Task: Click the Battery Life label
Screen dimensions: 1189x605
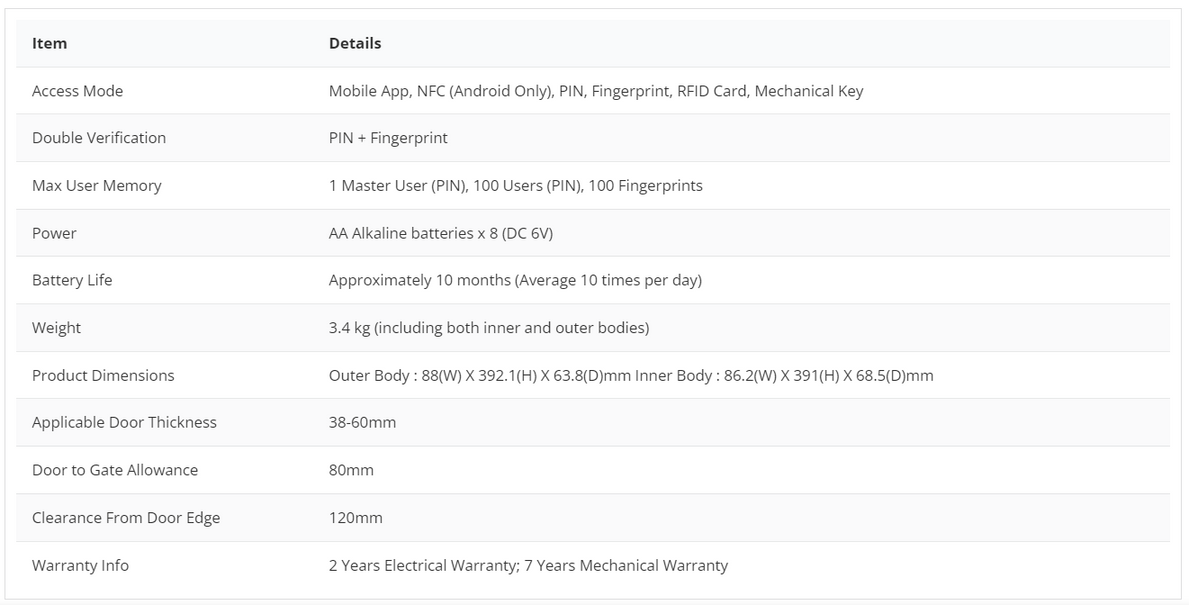Action: [72, 281]
